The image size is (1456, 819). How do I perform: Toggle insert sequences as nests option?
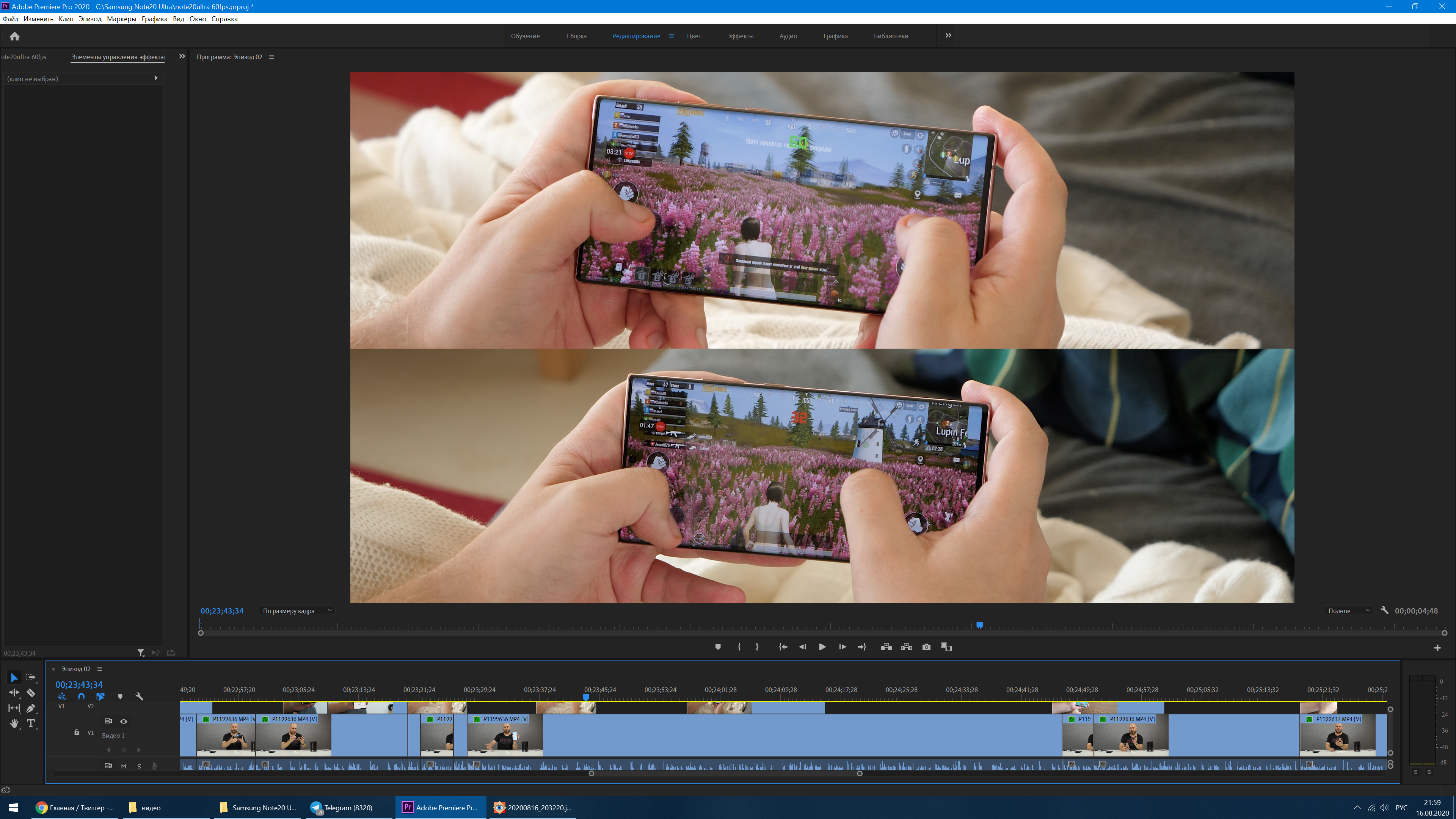61,697
